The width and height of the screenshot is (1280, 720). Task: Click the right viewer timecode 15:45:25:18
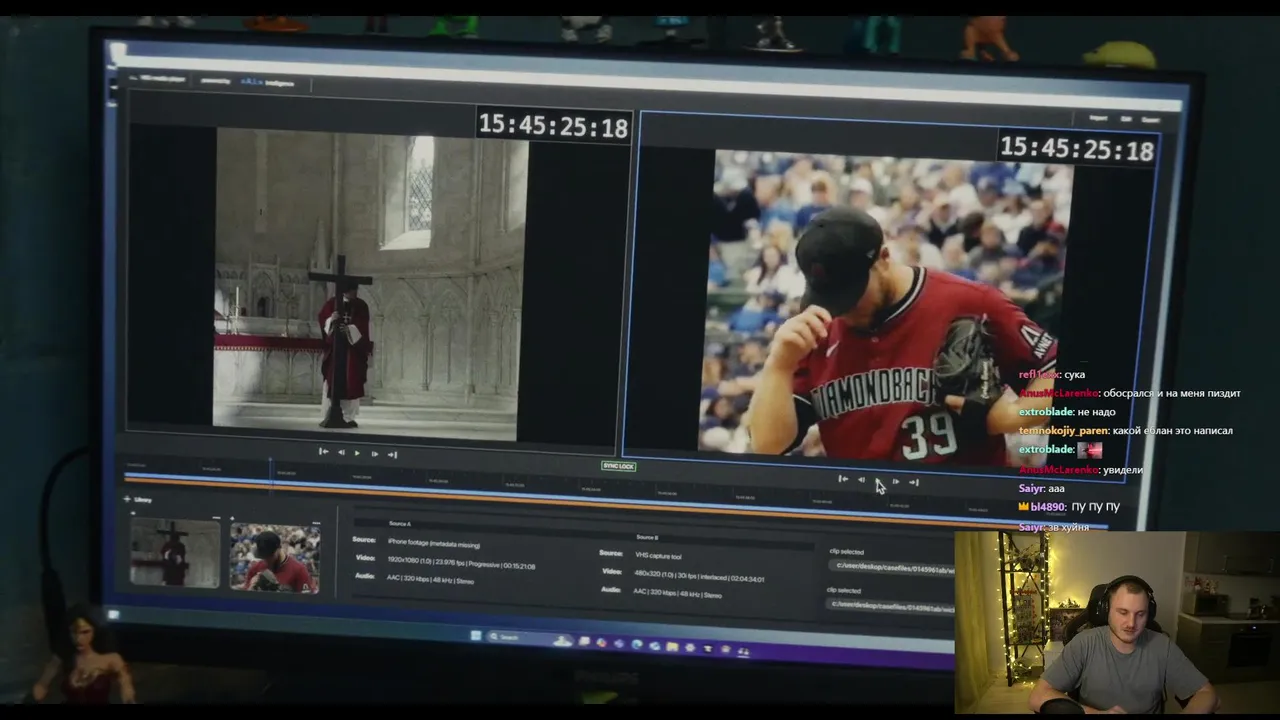1077,149
